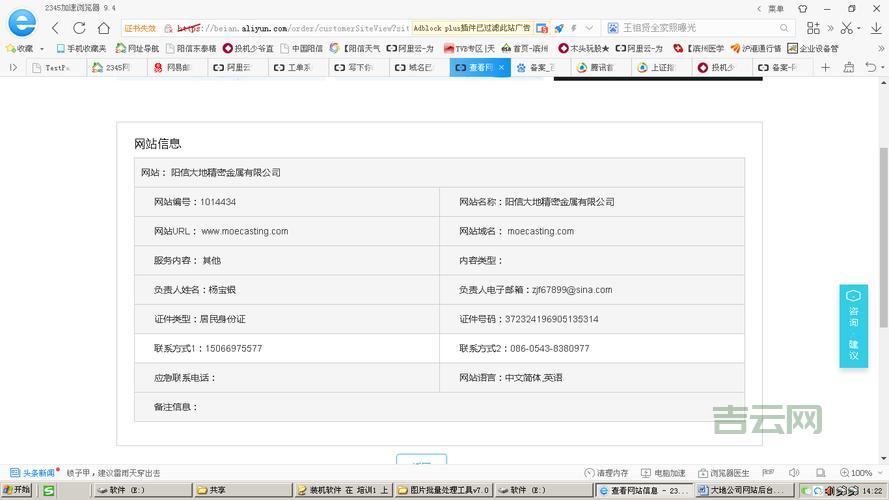889x500 pixels.
Task: Switch to the 腾讯首 tab
Action: [x=600, y=67]
